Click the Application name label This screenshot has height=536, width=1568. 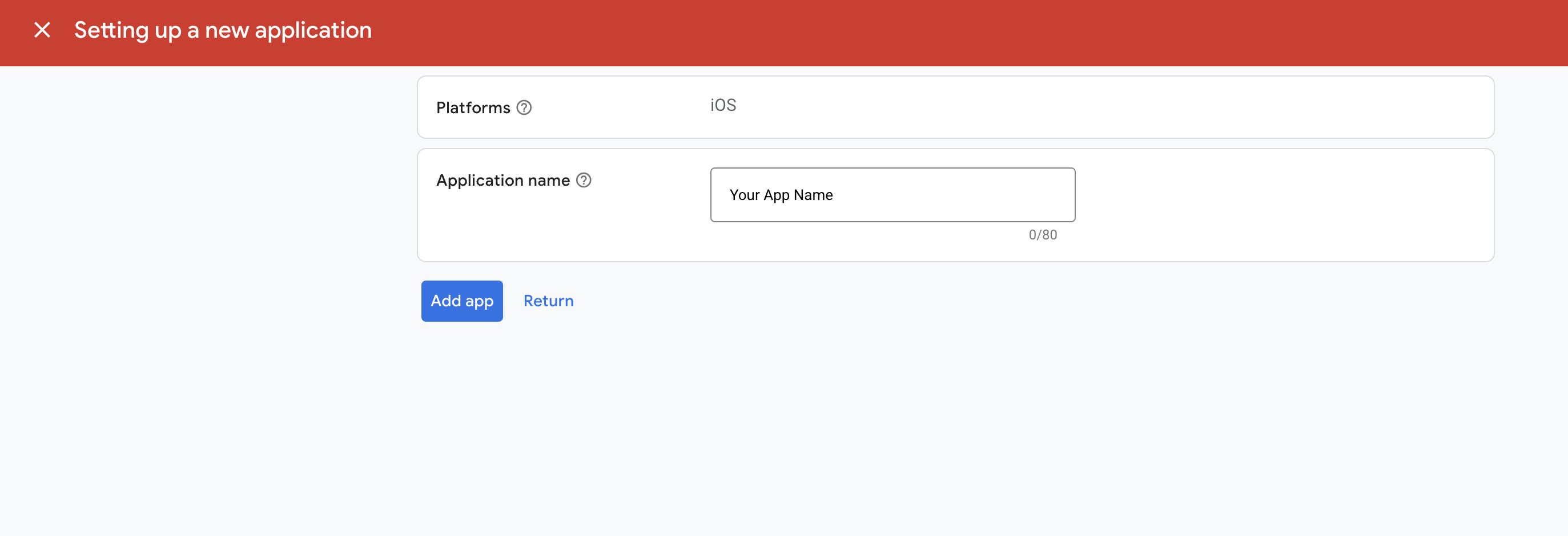click(503, 181)
